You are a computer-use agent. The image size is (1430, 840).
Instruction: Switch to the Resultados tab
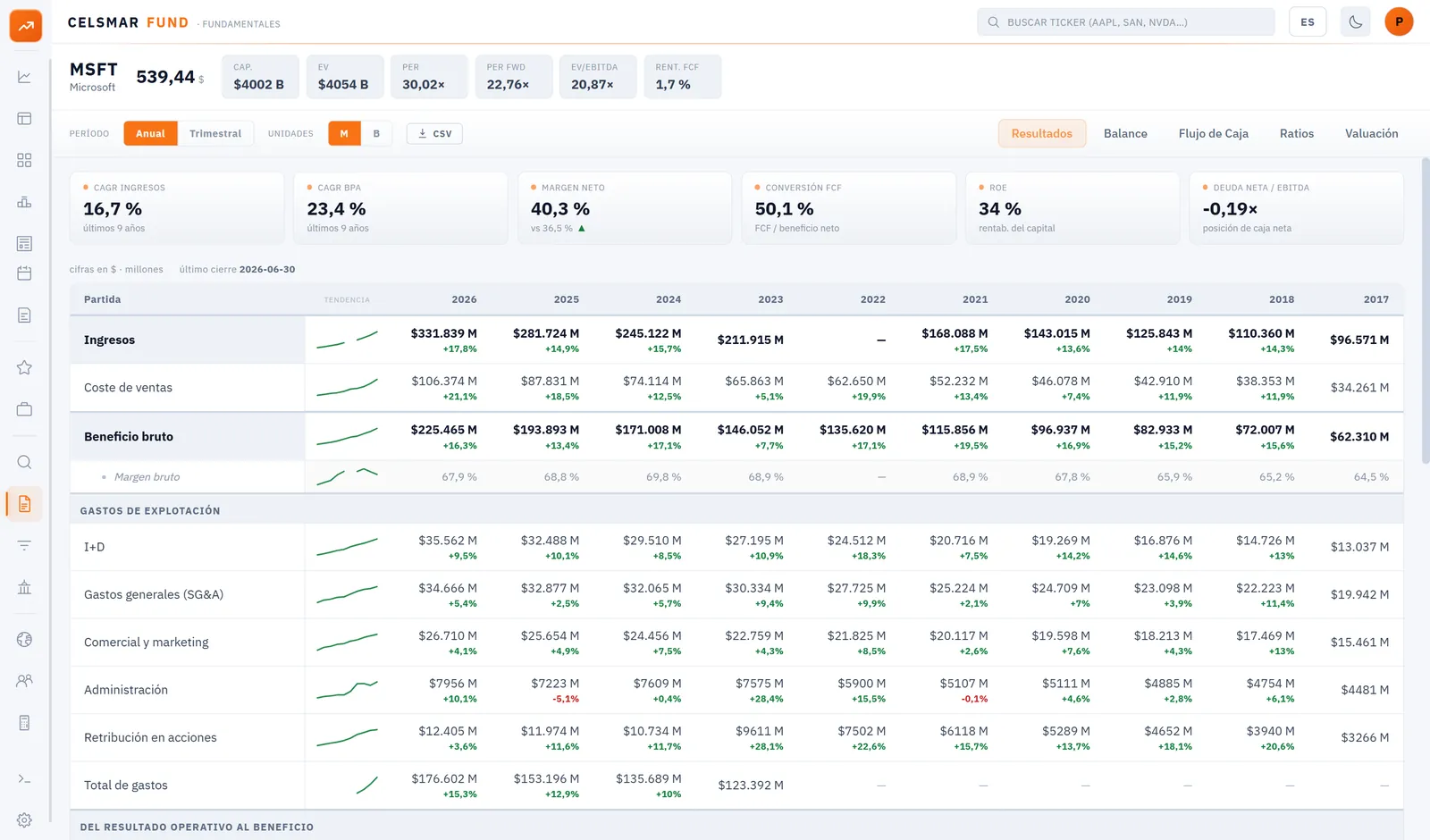coord(1042,133)
